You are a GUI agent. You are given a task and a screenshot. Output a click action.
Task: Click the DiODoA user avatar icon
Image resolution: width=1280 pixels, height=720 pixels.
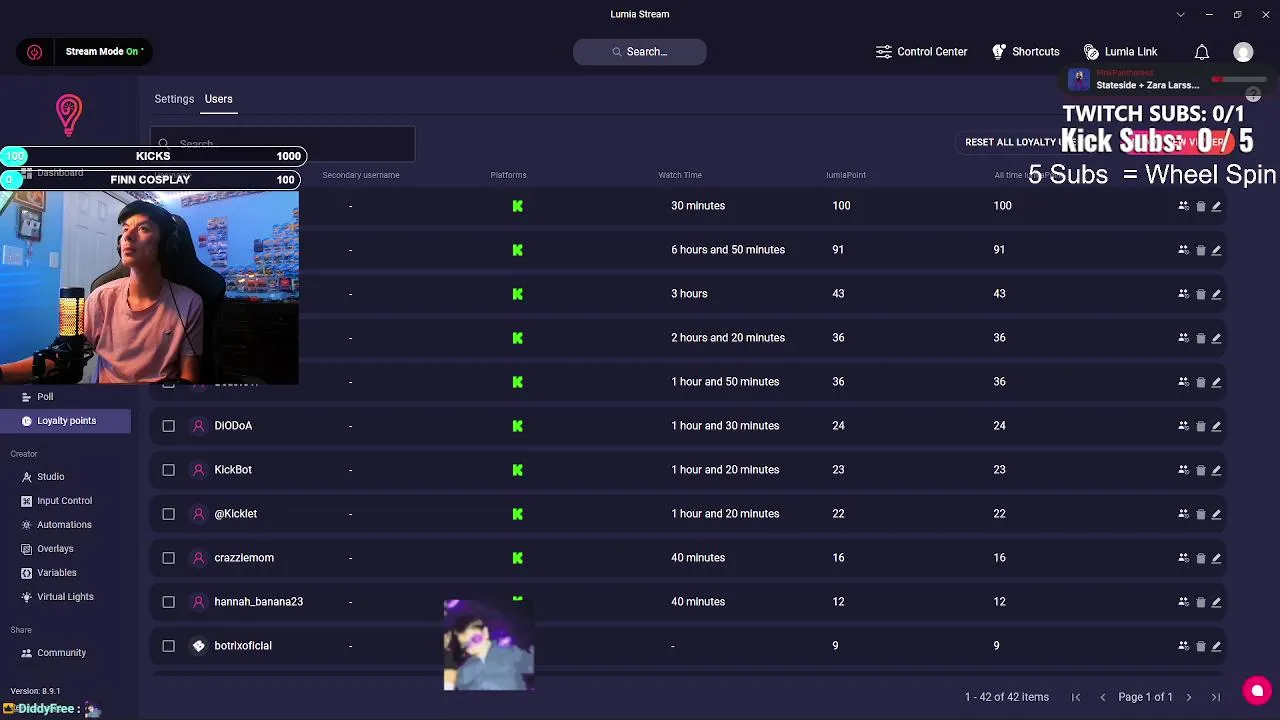click(x=198, y=426)
